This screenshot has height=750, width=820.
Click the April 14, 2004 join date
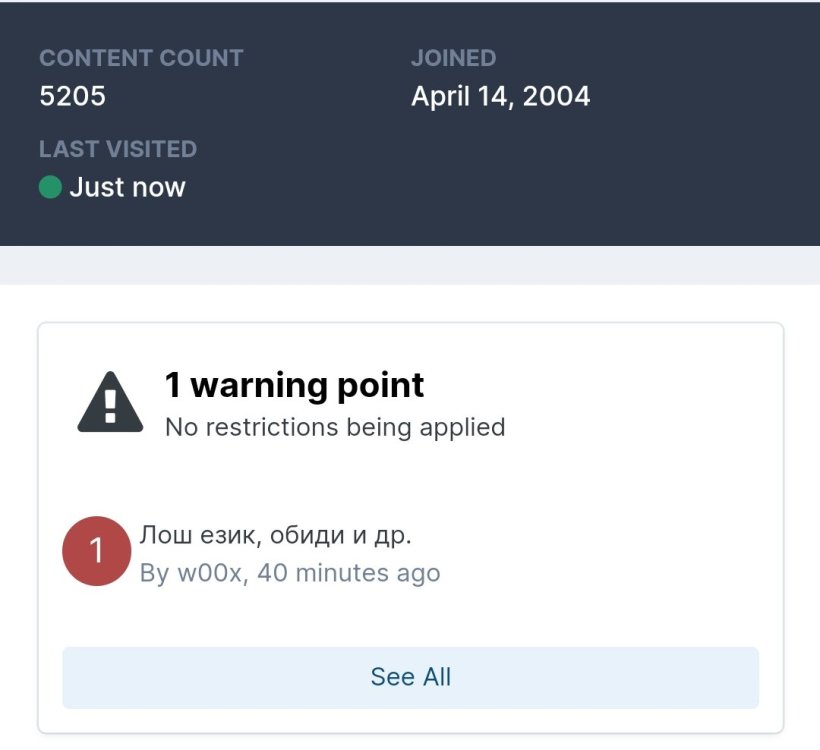[x=500, y=96]
